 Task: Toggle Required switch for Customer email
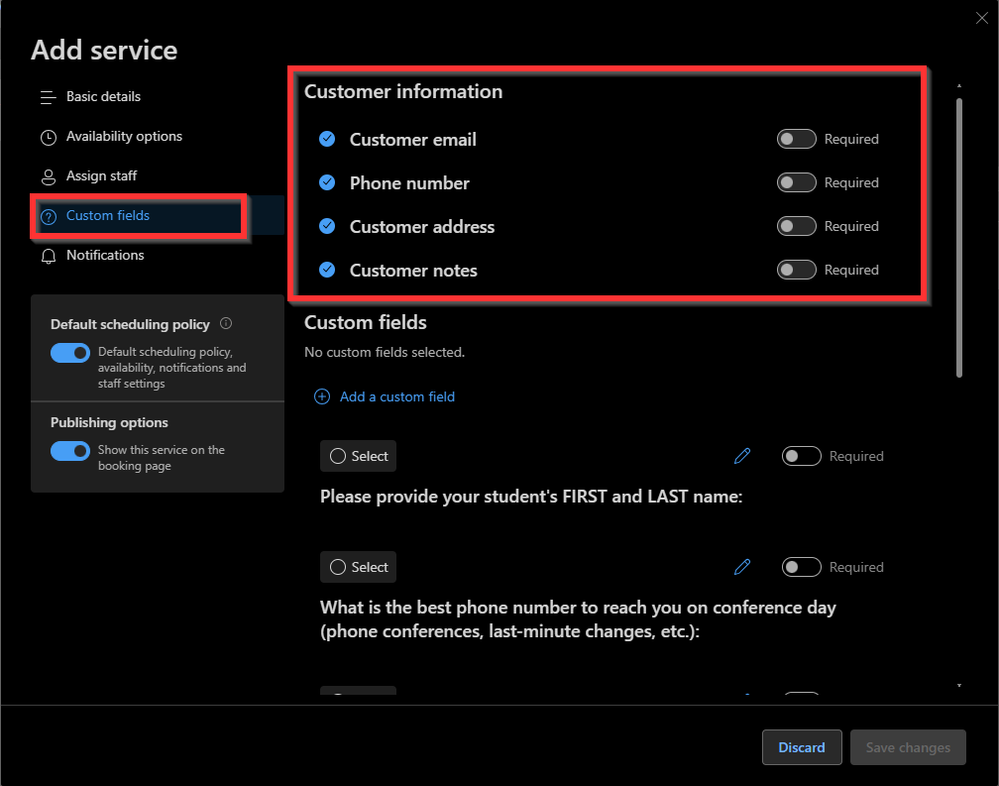(x=797, y=139)
